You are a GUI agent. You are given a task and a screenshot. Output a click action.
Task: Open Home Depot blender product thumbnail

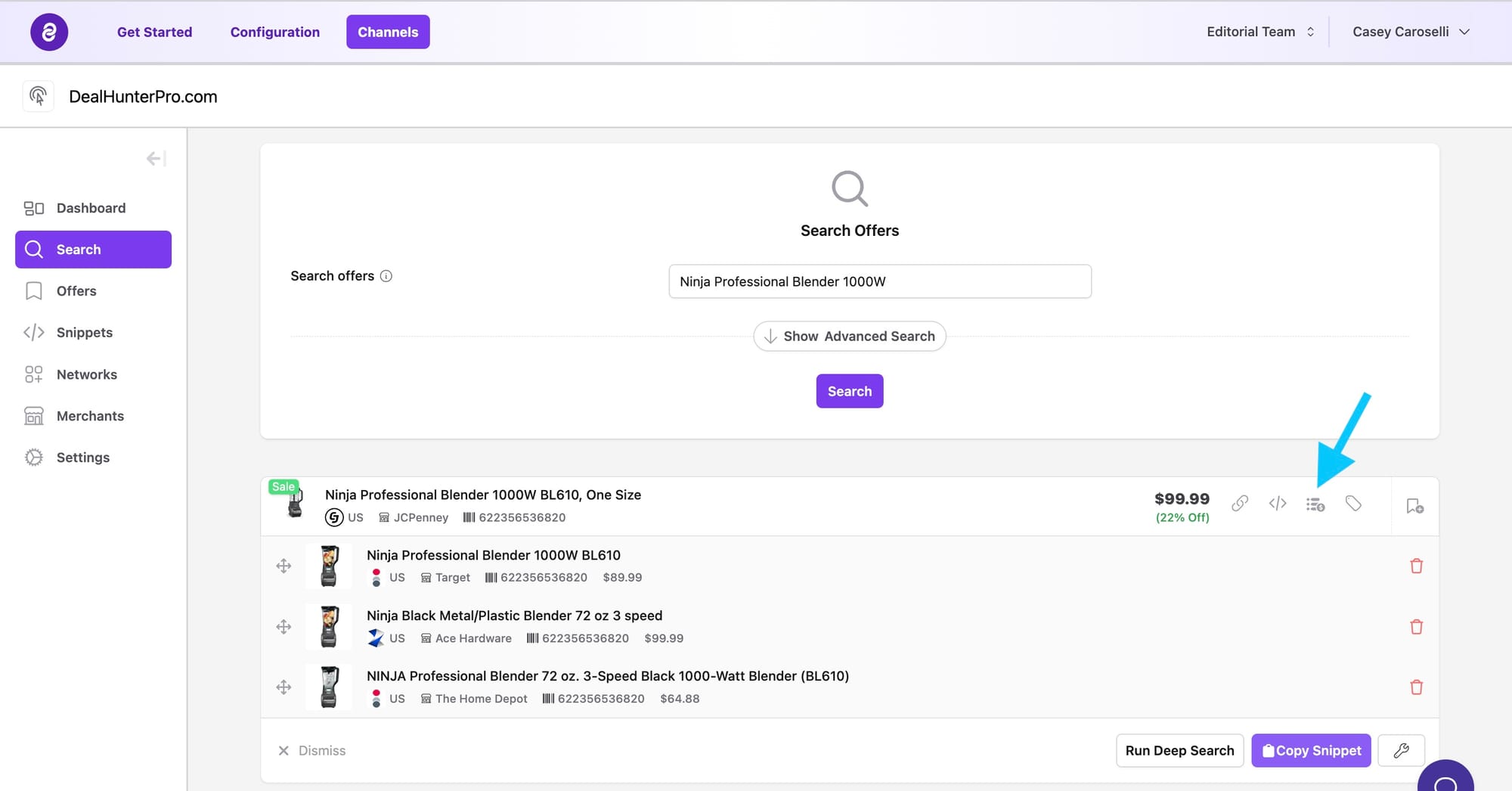(x=329, y=687)
